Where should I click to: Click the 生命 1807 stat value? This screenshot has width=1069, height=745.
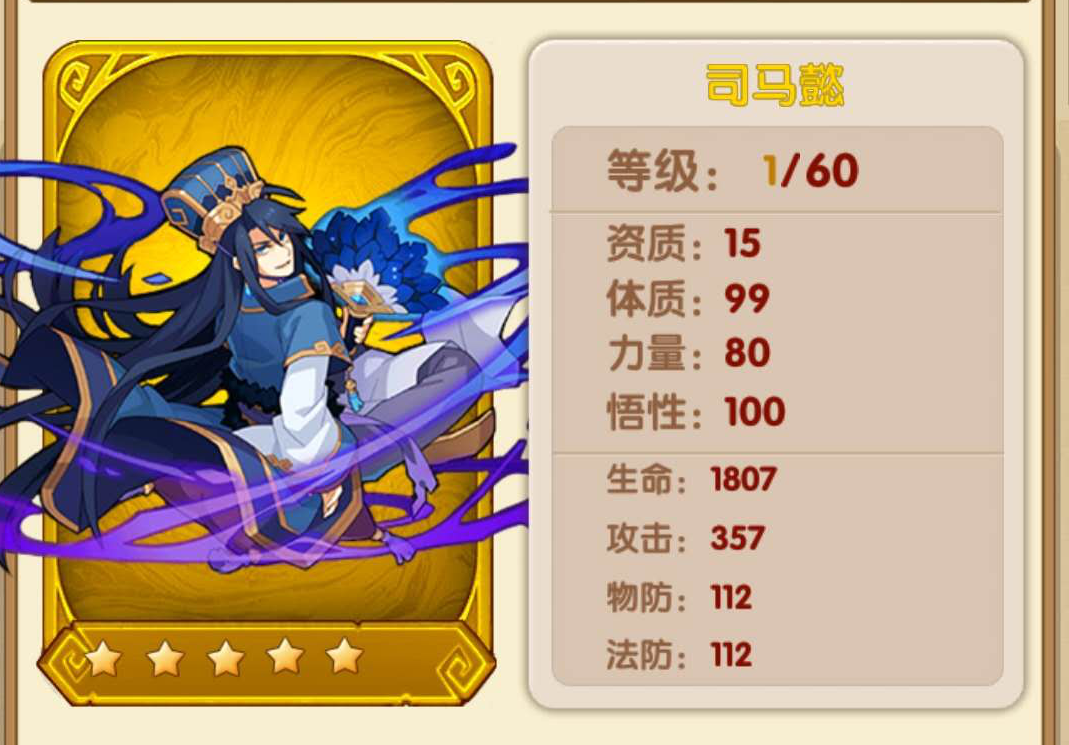(743, 479)
